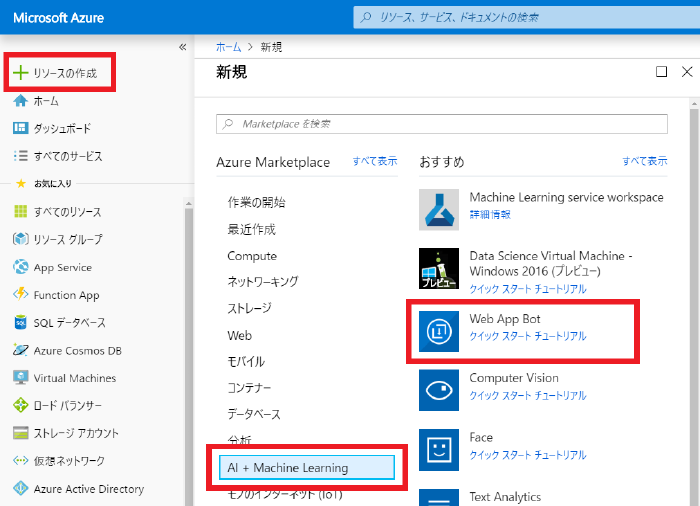Click the Computer Vision title text
The height and width of the screenshot is (506, 700).
(x=514, y=378)
